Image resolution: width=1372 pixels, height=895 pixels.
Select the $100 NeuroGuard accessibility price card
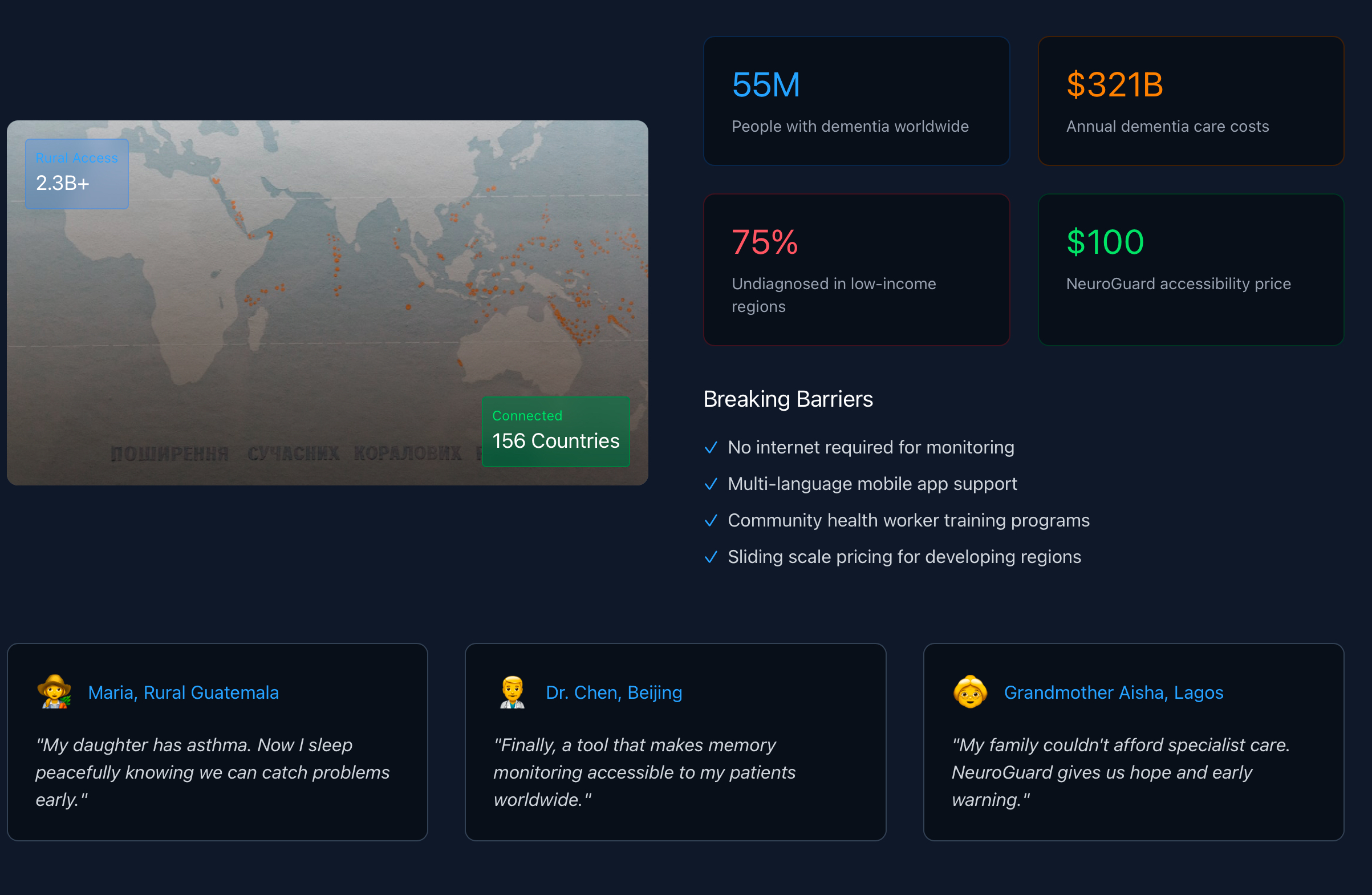point(1191,269)
